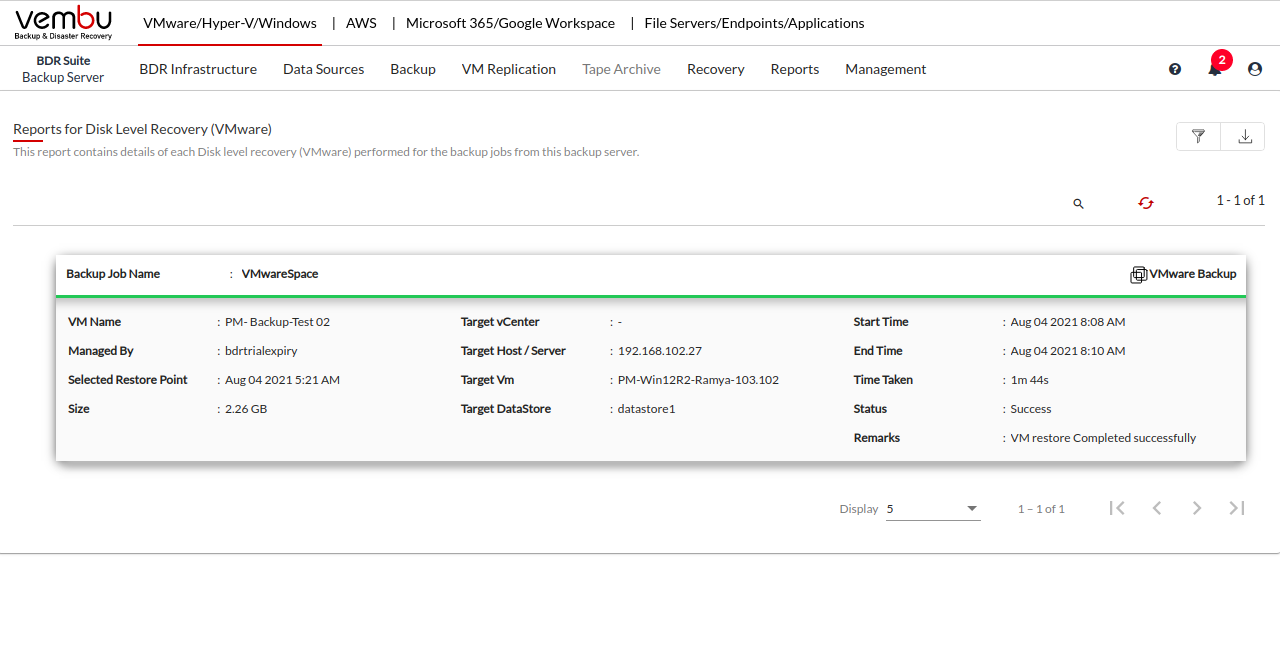Click target host 192.168.102.27
1280x670 pixels.
660,351
